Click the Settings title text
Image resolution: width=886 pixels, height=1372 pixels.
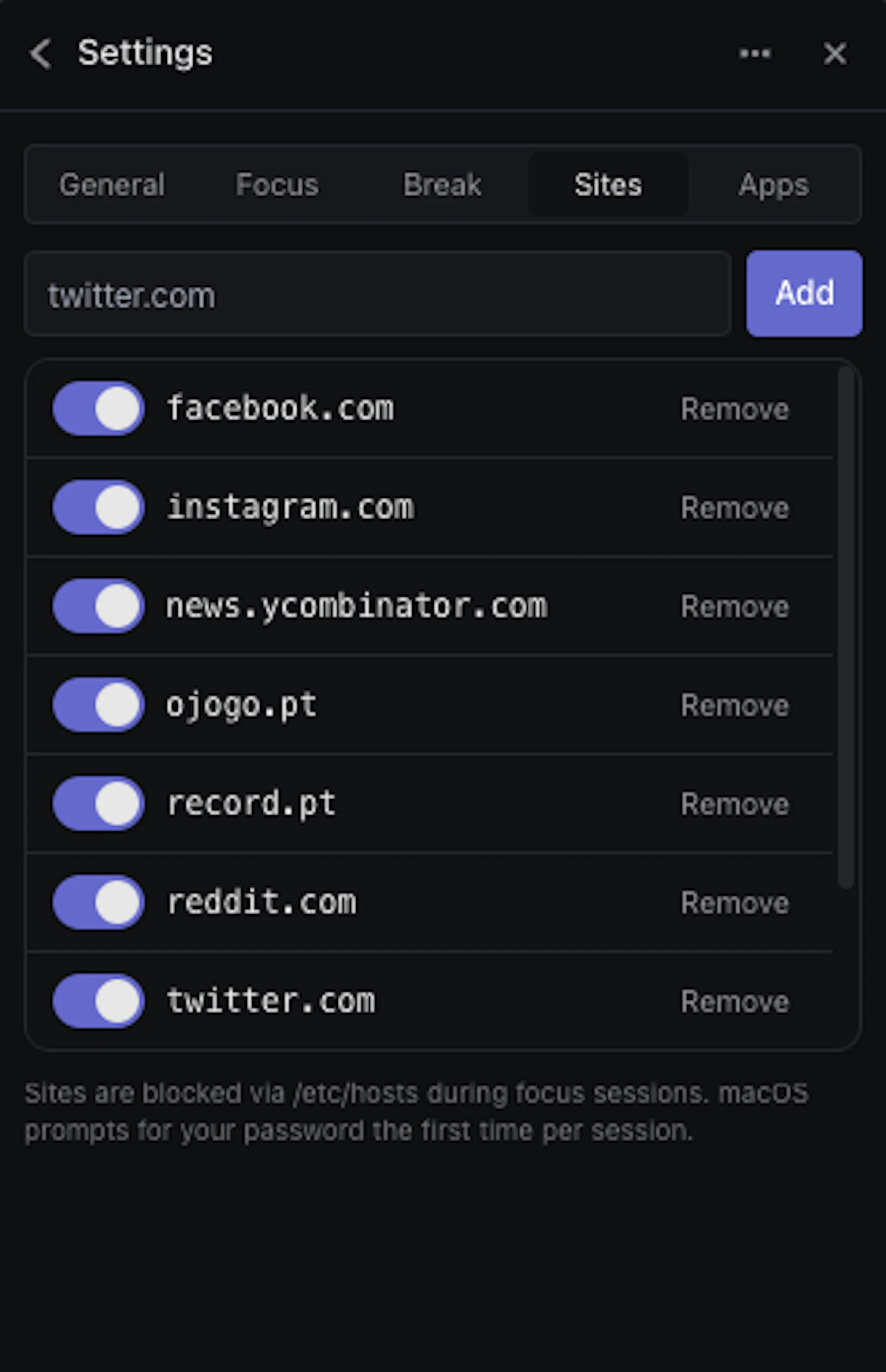pyautogui.click(x=145, y=54)
